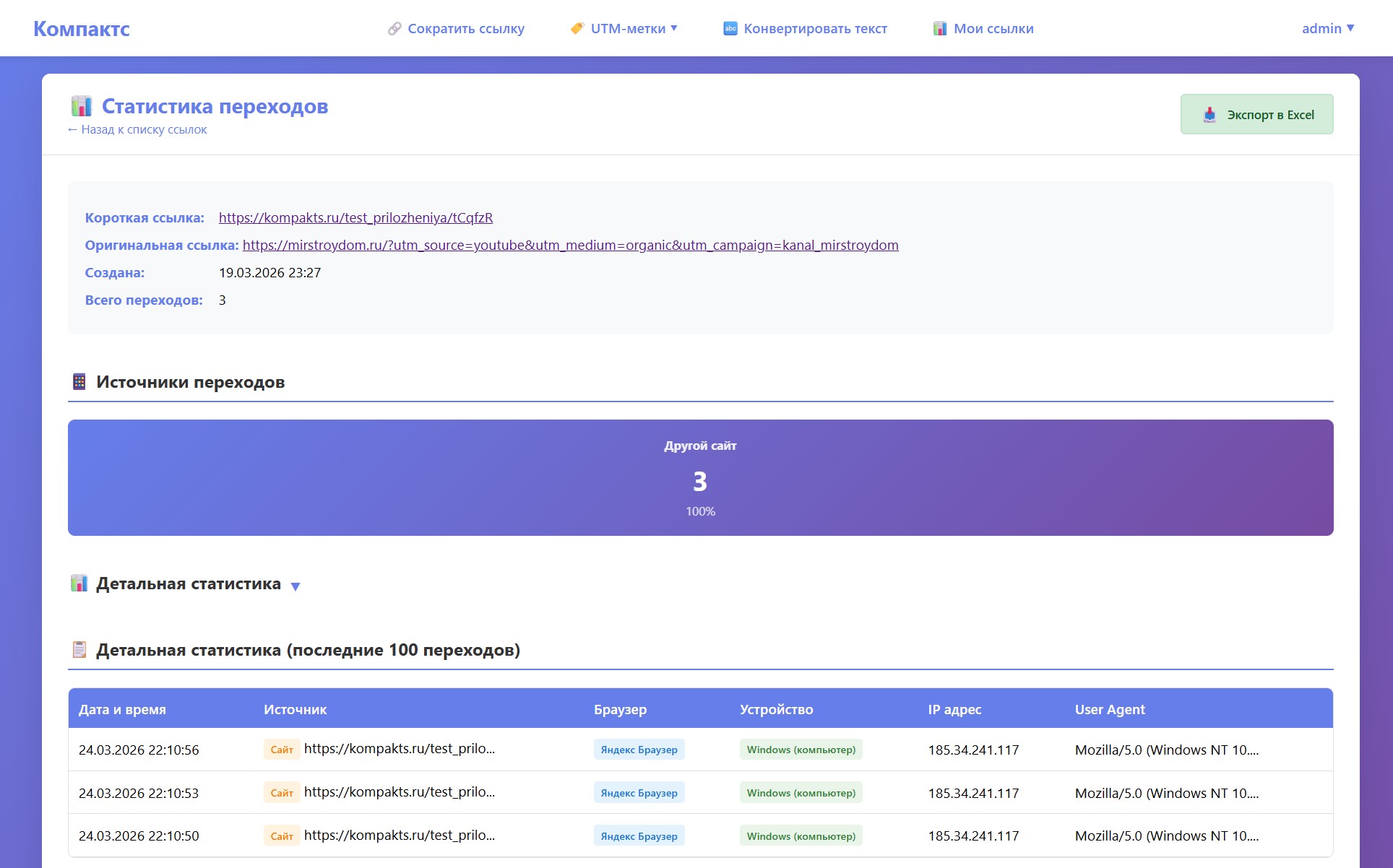Go to Сократить ссылку page

click(465, 29)
